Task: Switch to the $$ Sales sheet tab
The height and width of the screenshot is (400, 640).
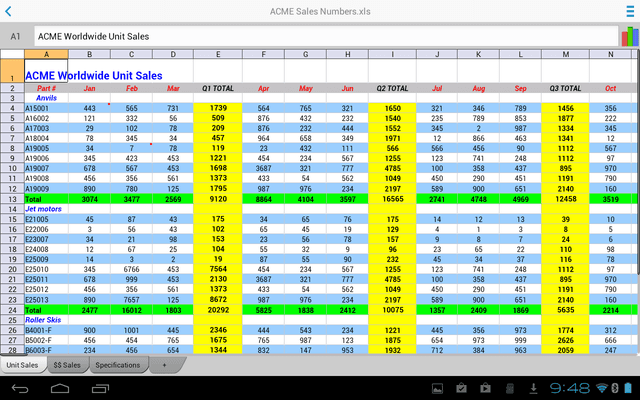Action: 67,365
